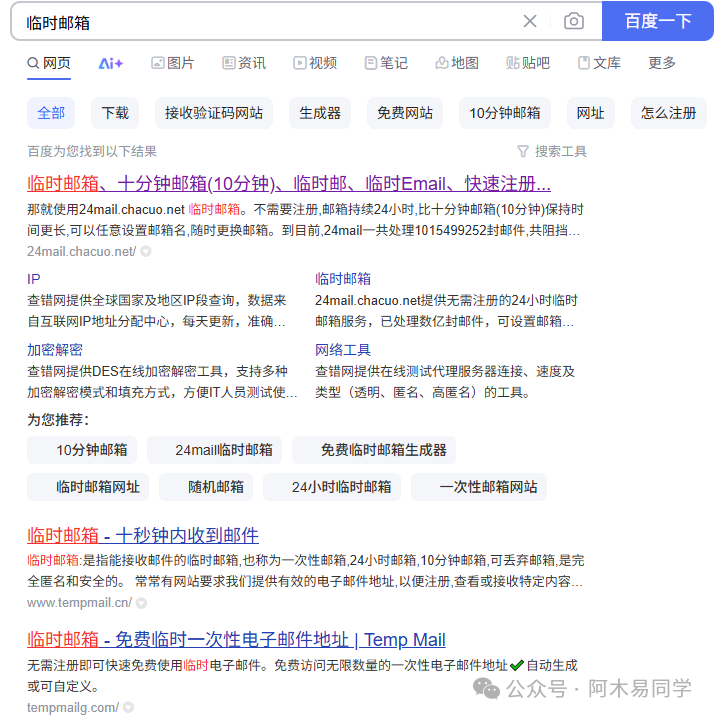Viewport: 715px width, 718px height.
Task: Click the 百度为您找到以下结果 text
Action: coord(92,152)
